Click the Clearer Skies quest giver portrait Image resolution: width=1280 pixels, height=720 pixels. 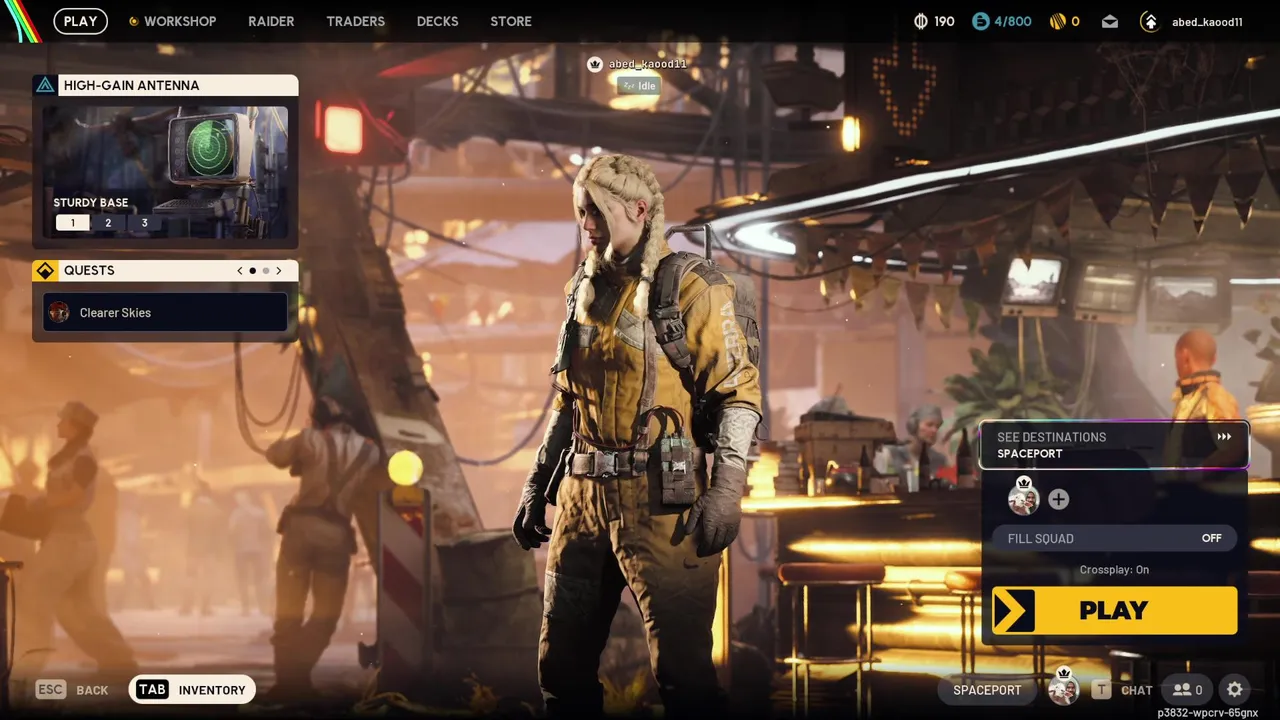click(59, 312)
